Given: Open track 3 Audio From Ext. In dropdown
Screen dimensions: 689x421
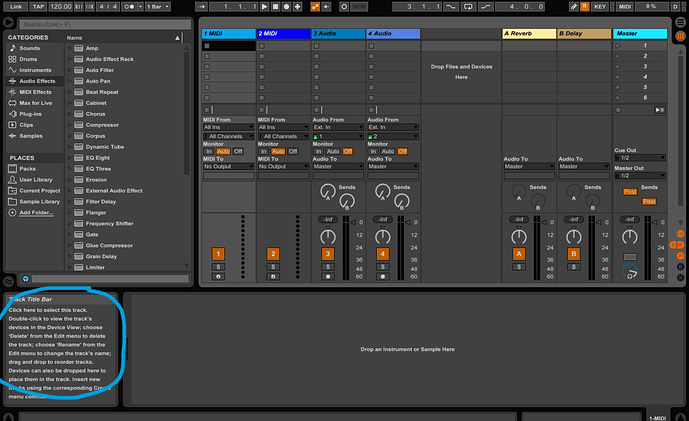Looking at the screenshot, I should (338, 127).
